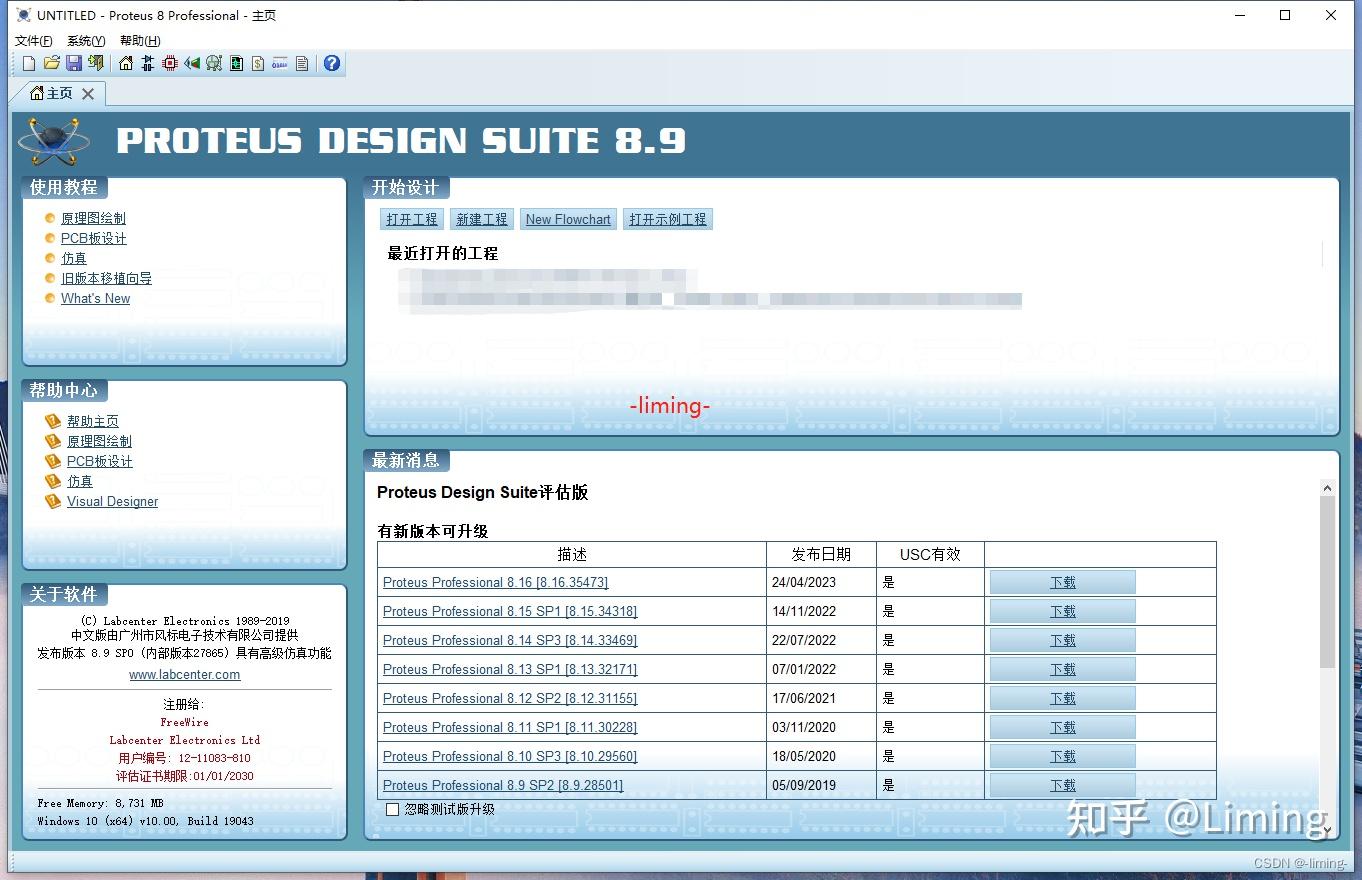Open the 原理图绘制 tutorial link
The image size is (1362, 880).
pos(92,218)
